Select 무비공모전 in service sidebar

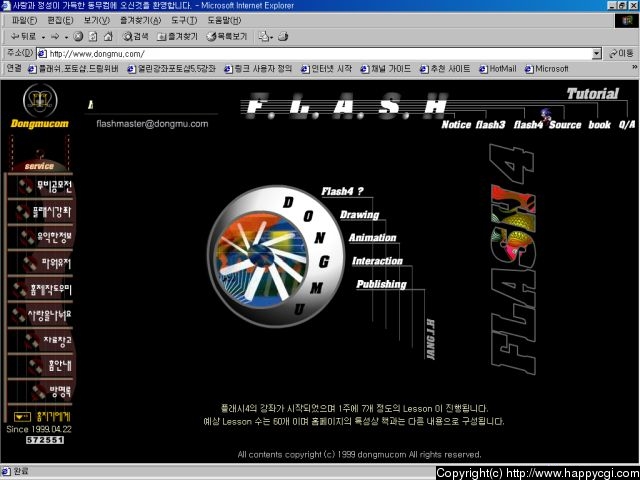tap(45, 187)
